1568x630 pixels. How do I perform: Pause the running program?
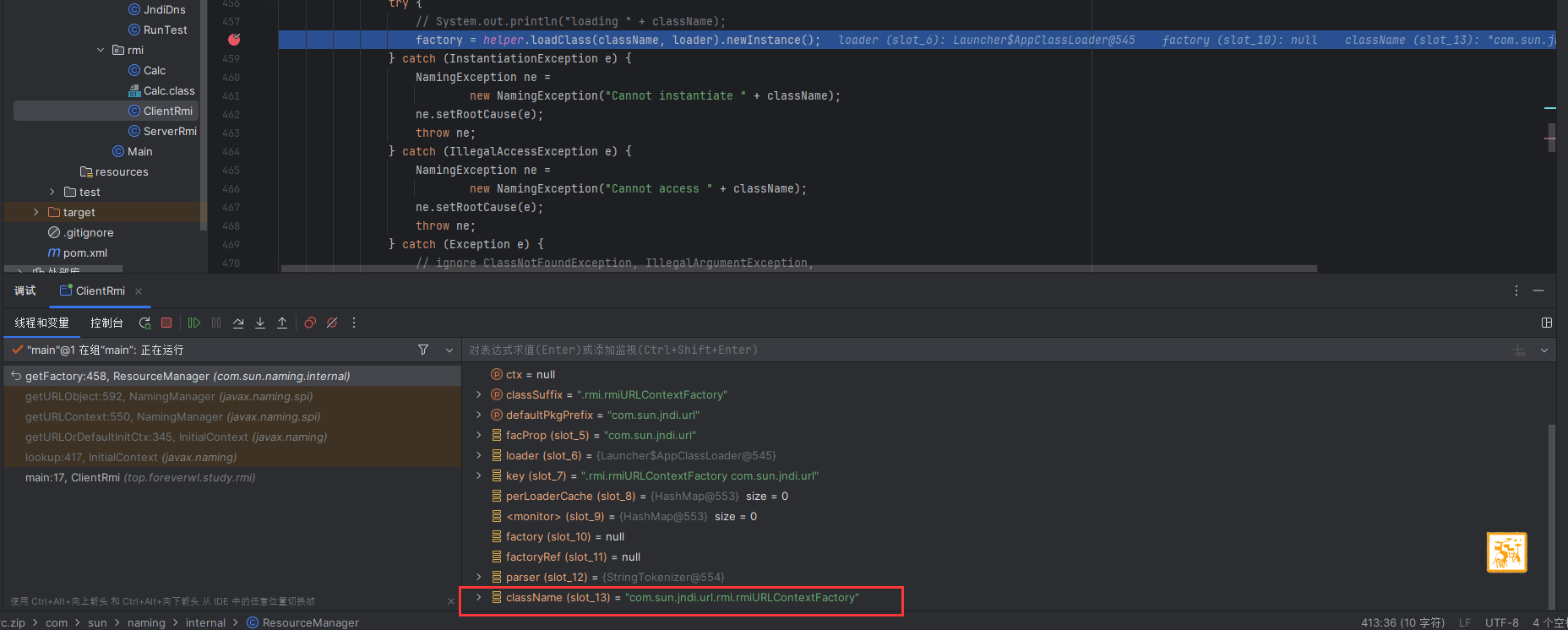(x=216, y=323)
